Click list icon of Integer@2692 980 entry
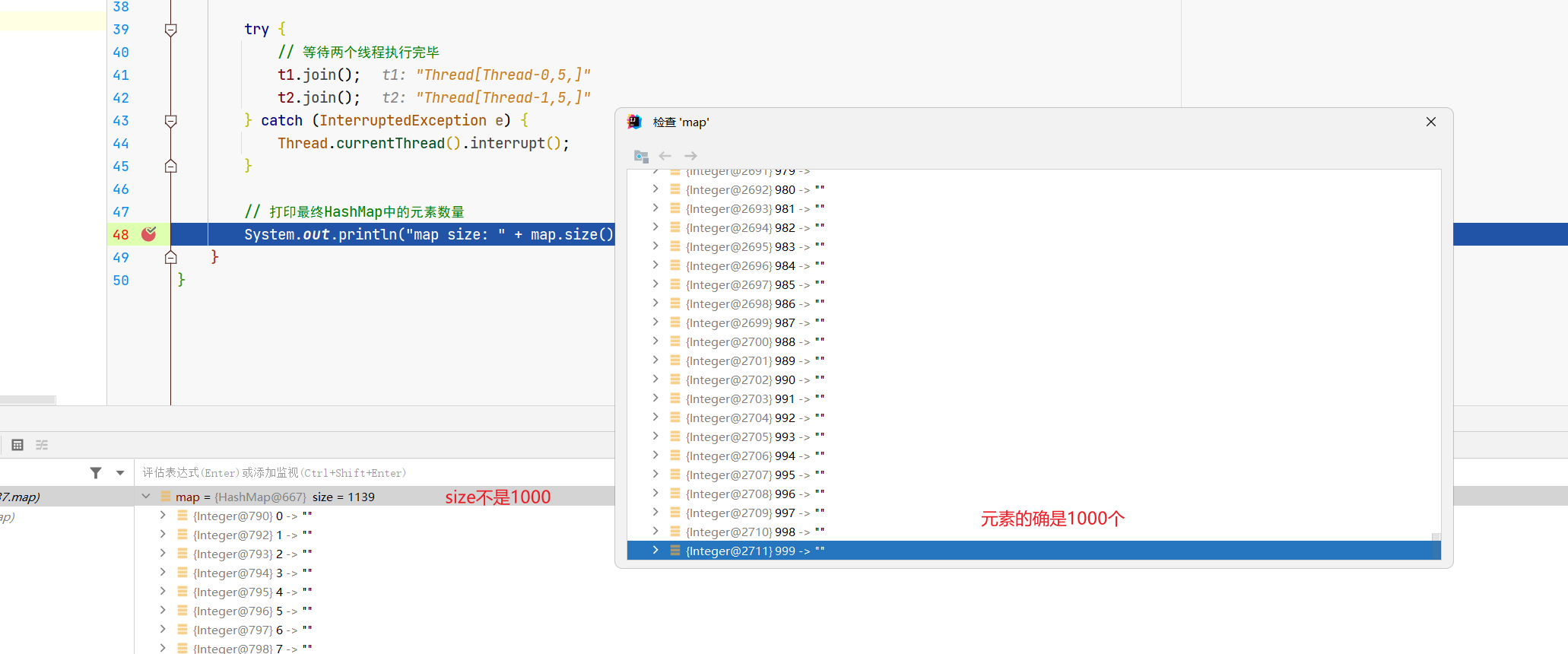The height and width of the screenshot is (654, 1568). coord(675,189)
